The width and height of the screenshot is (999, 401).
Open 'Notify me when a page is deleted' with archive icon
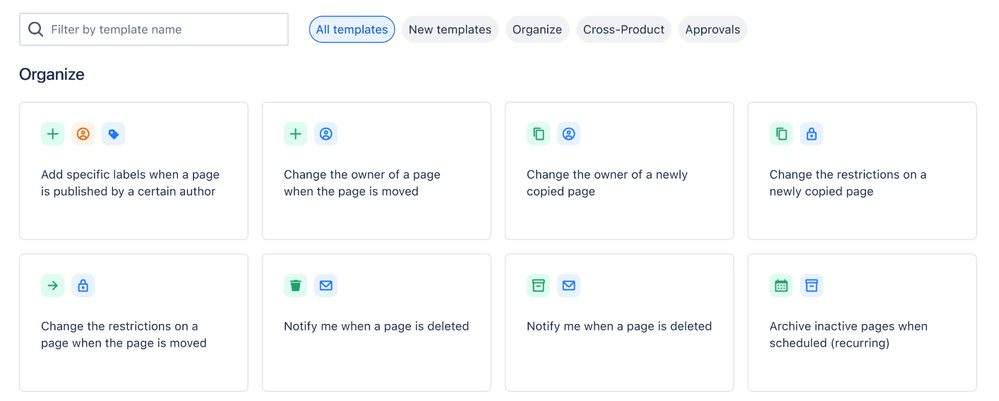point(619,323)
